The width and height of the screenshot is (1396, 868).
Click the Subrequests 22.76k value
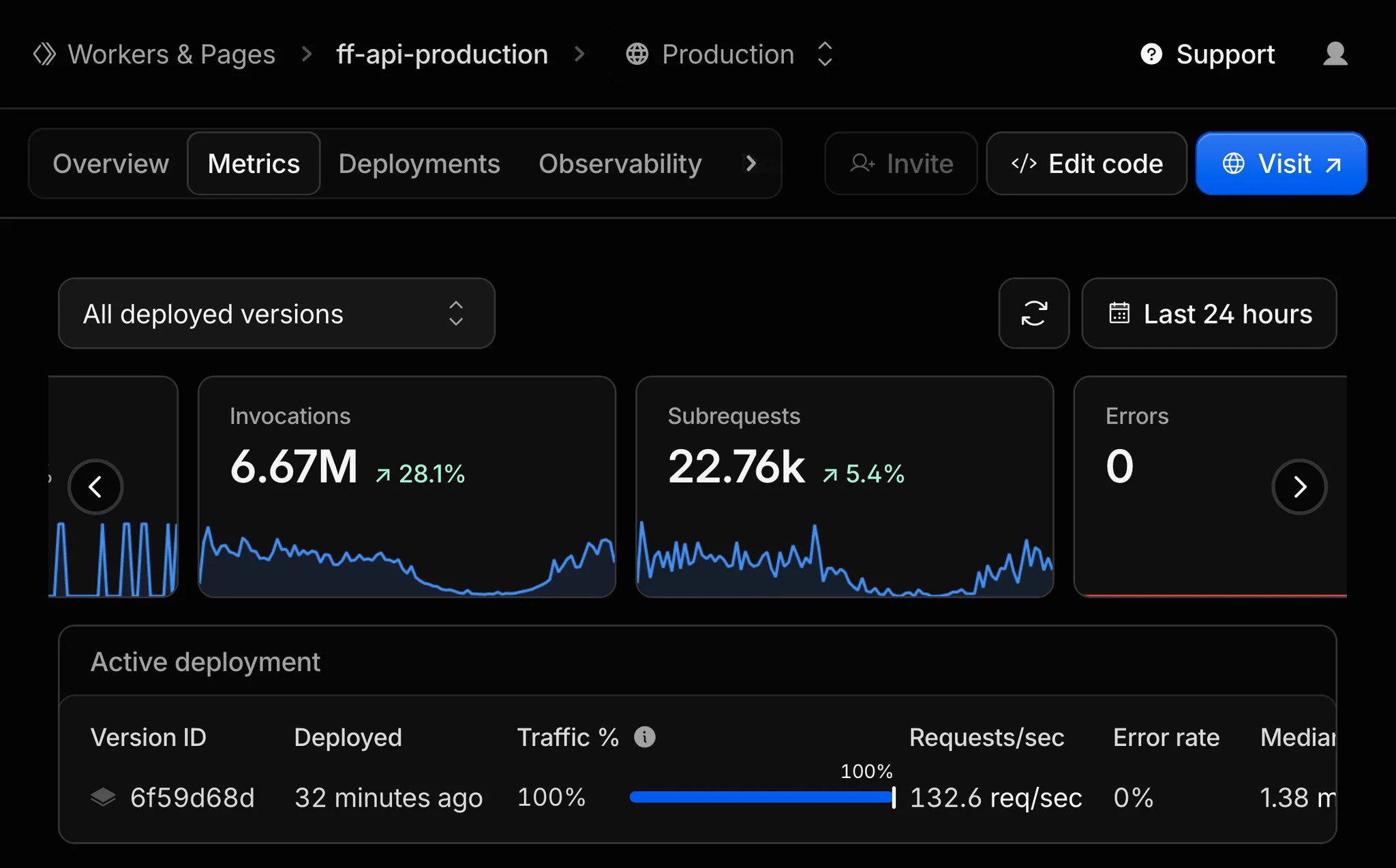[736, 467]
